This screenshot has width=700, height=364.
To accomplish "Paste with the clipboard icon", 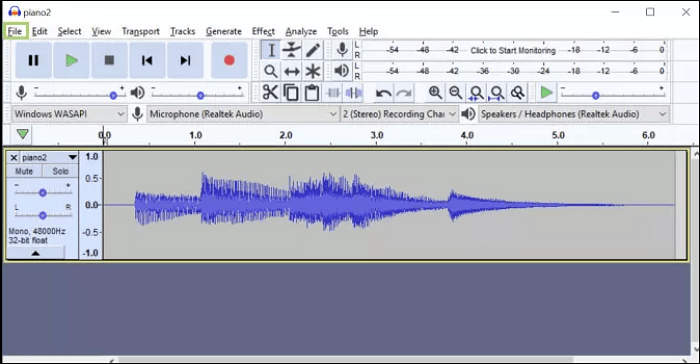I will (312, 92).
